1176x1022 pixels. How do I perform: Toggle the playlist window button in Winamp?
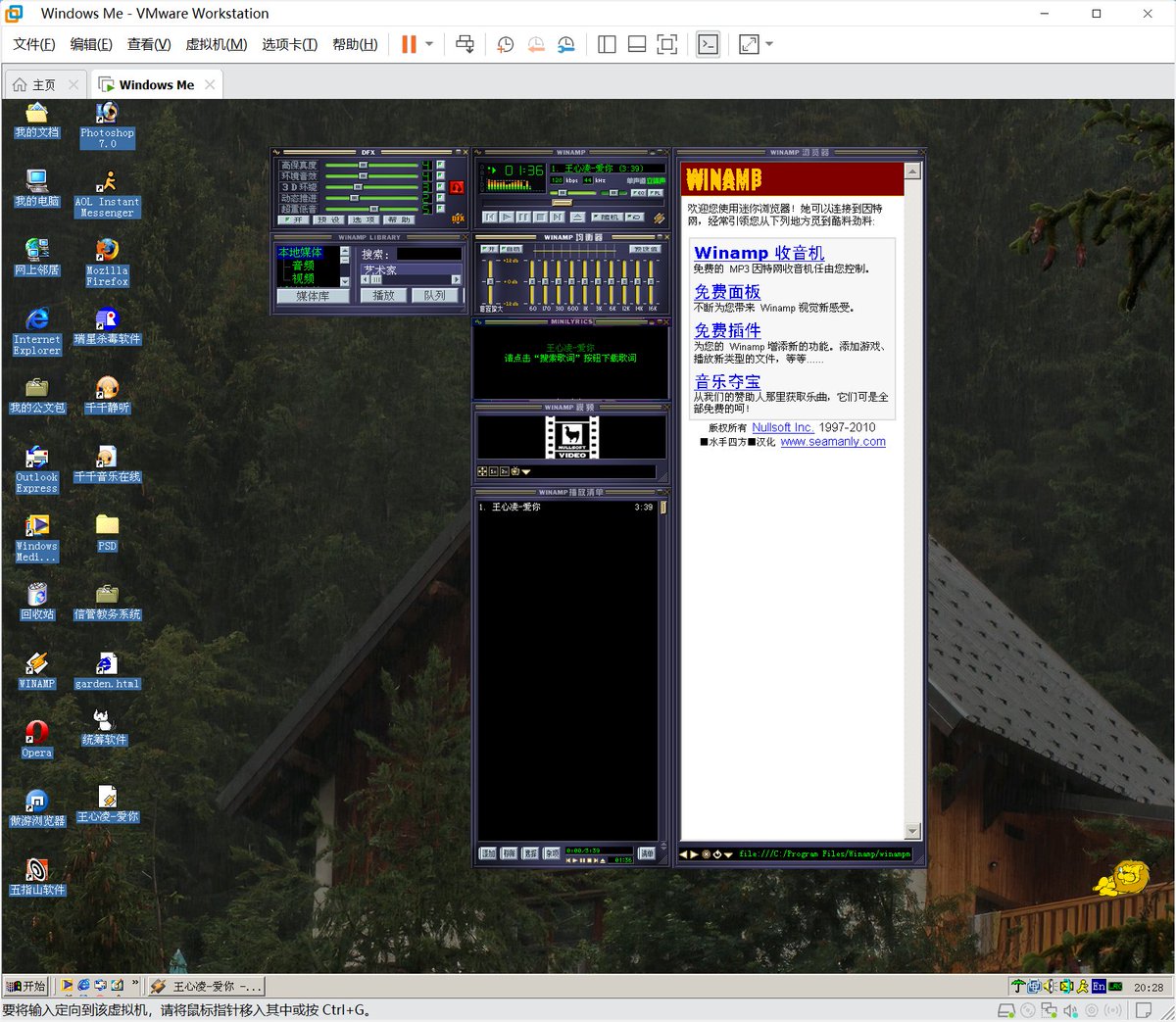[x=656, y=193]
